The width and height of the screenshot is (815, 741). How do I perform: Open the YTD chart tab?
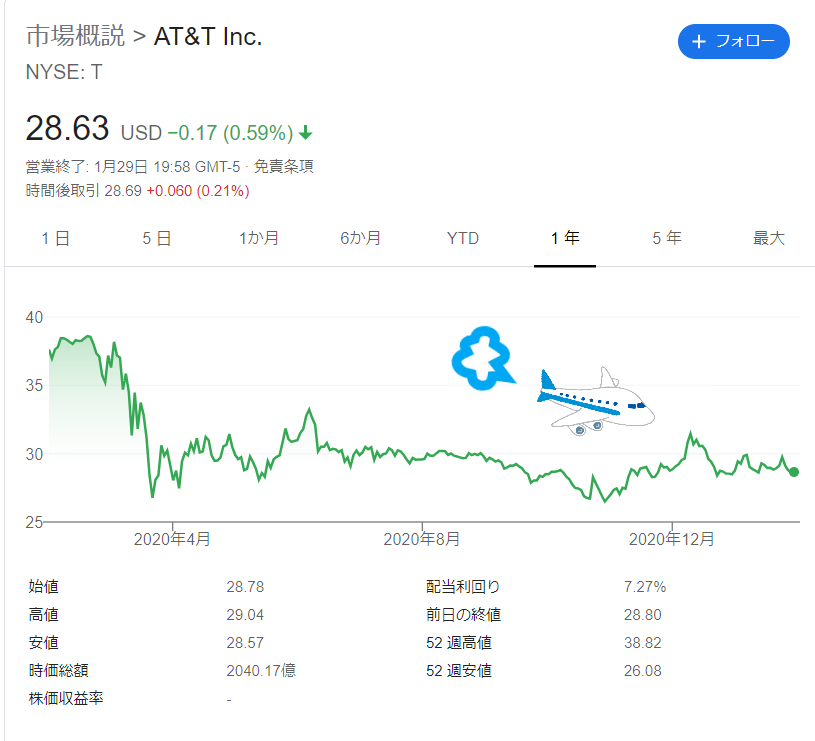coord(463,239)
